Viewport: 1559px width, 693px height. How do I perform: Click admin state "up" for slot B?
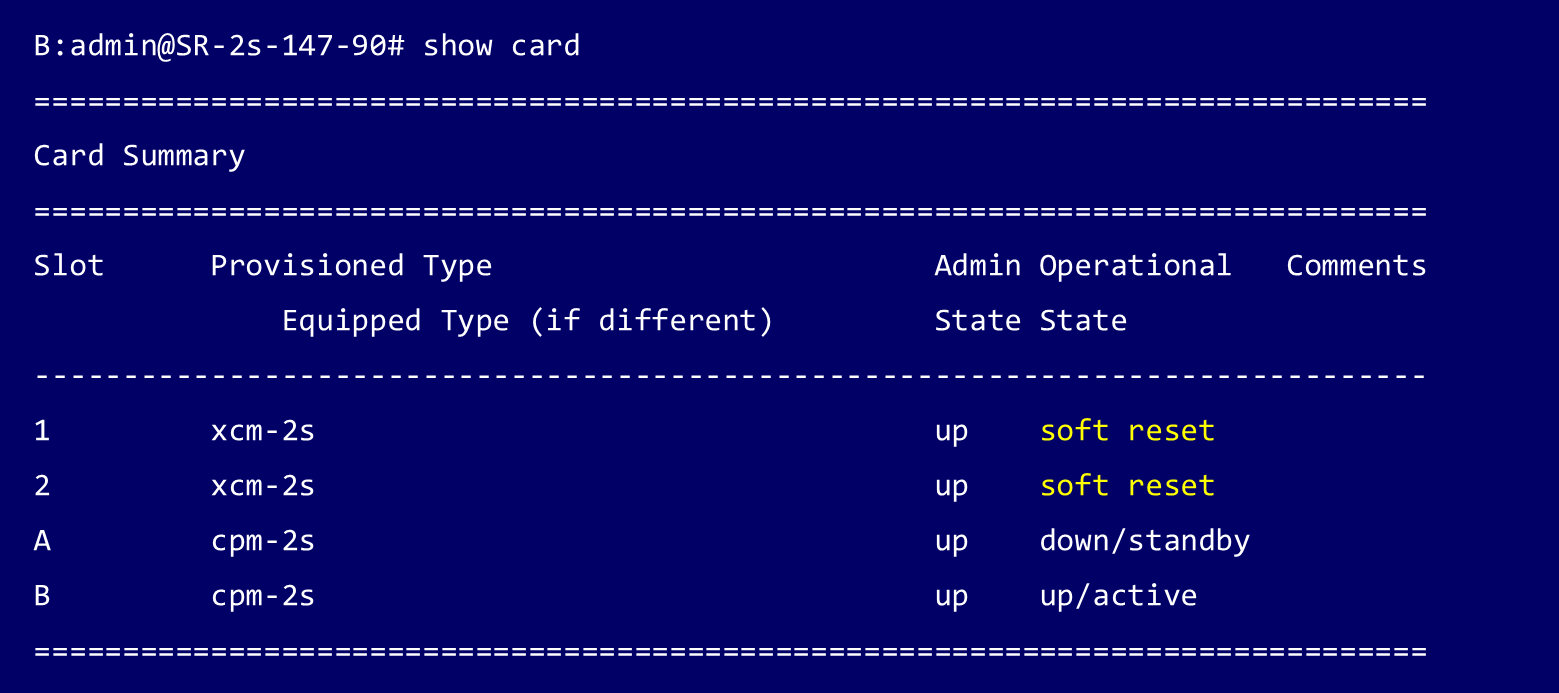[x=951, y=598]
